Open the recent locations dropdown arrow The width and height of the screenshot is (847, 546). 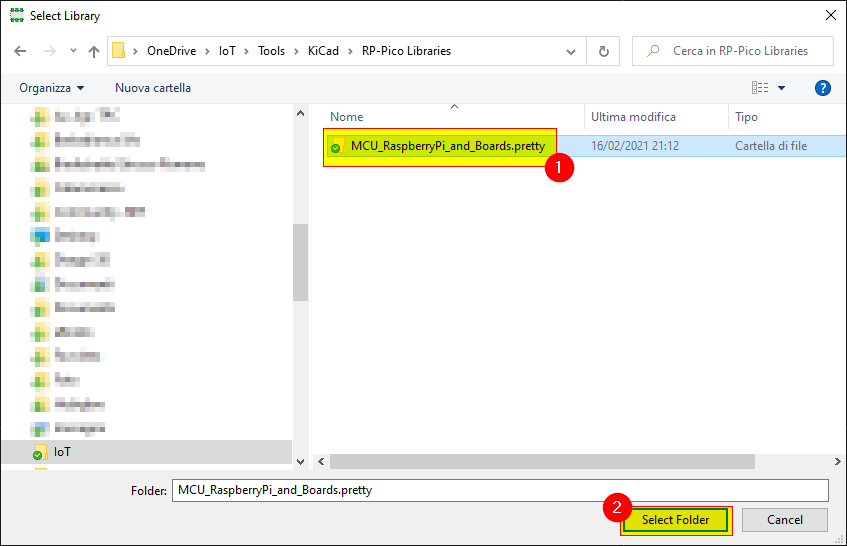(72, 51)
